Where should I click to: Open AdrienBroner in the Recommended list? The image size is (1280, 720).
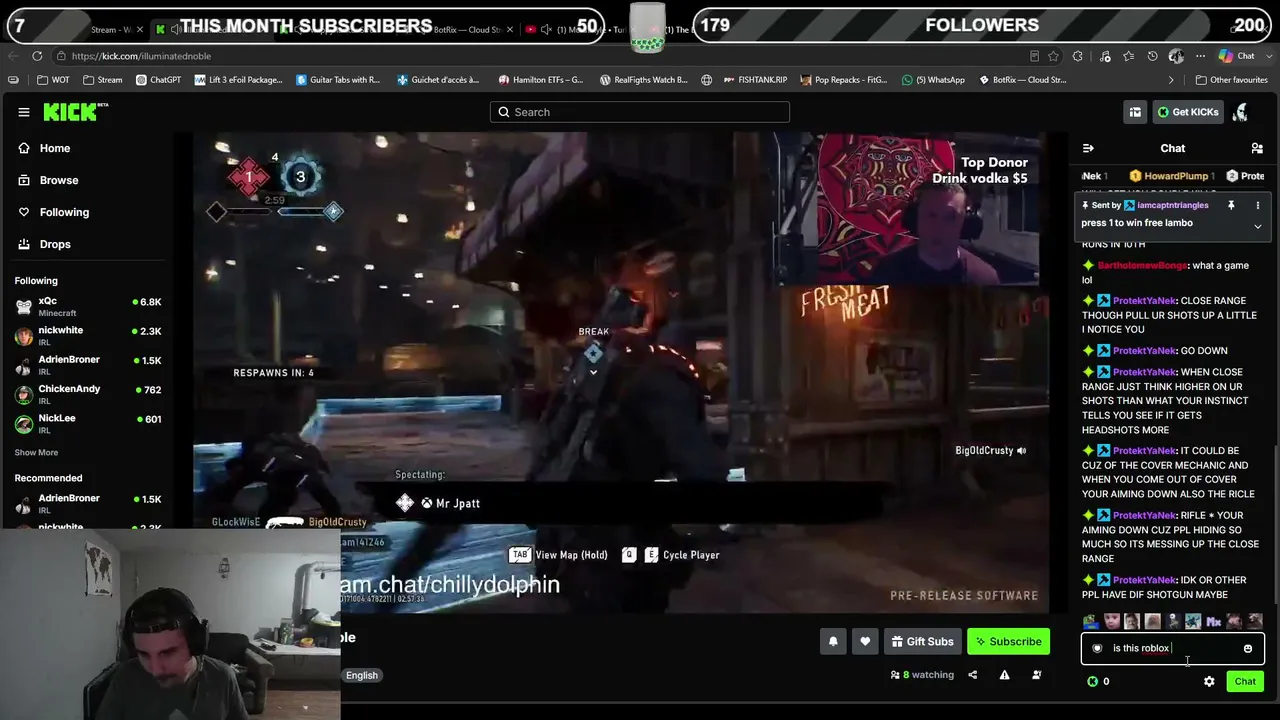88,504
